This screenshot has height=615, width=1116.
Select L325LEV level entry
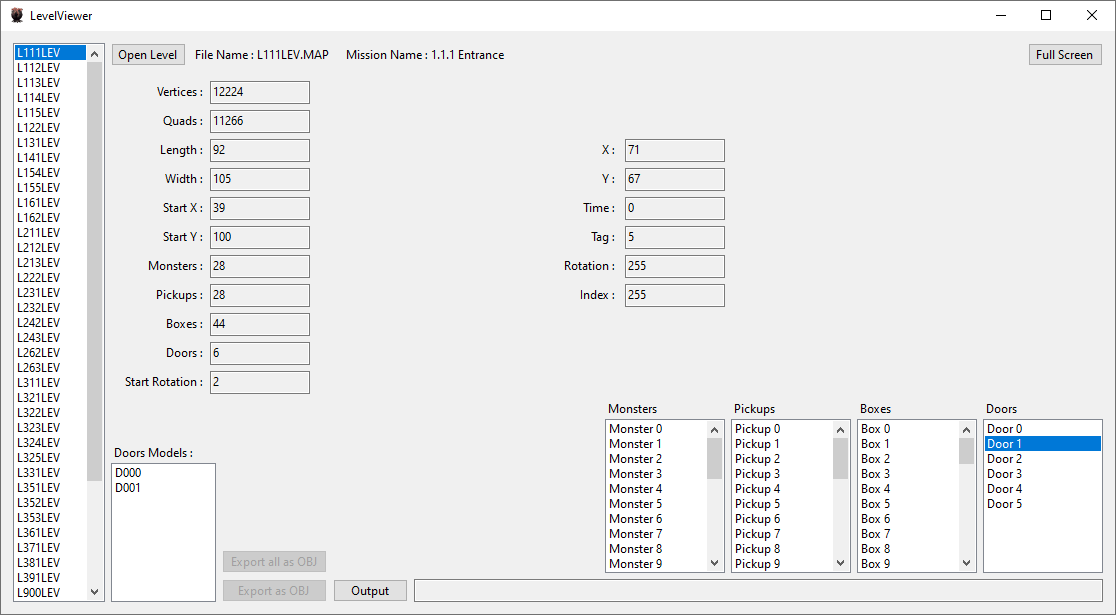(51, 458)
